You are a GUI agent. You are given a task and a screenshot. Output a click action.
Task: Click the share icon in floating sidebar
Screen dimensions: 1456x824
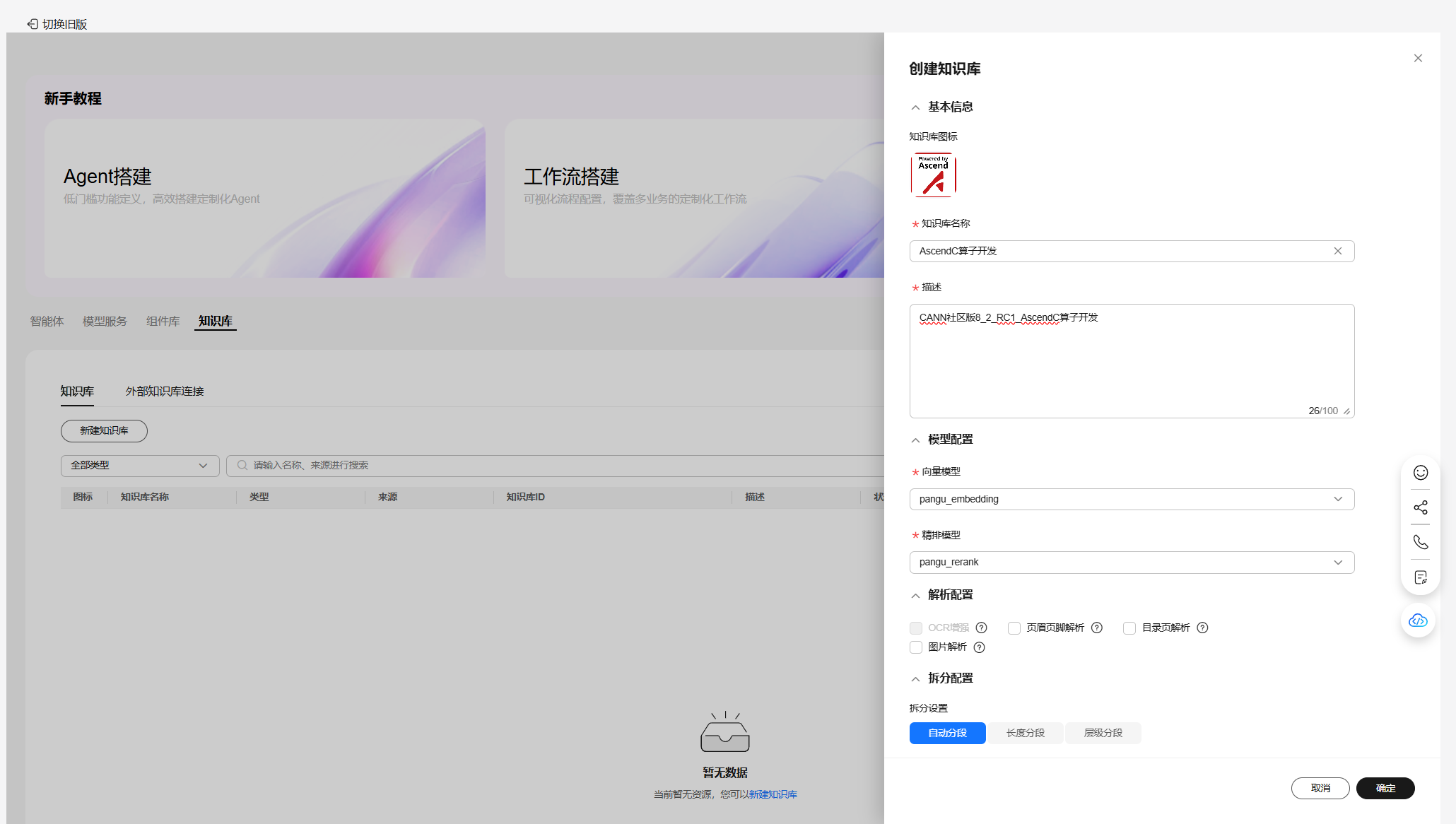coord(1420,507)
